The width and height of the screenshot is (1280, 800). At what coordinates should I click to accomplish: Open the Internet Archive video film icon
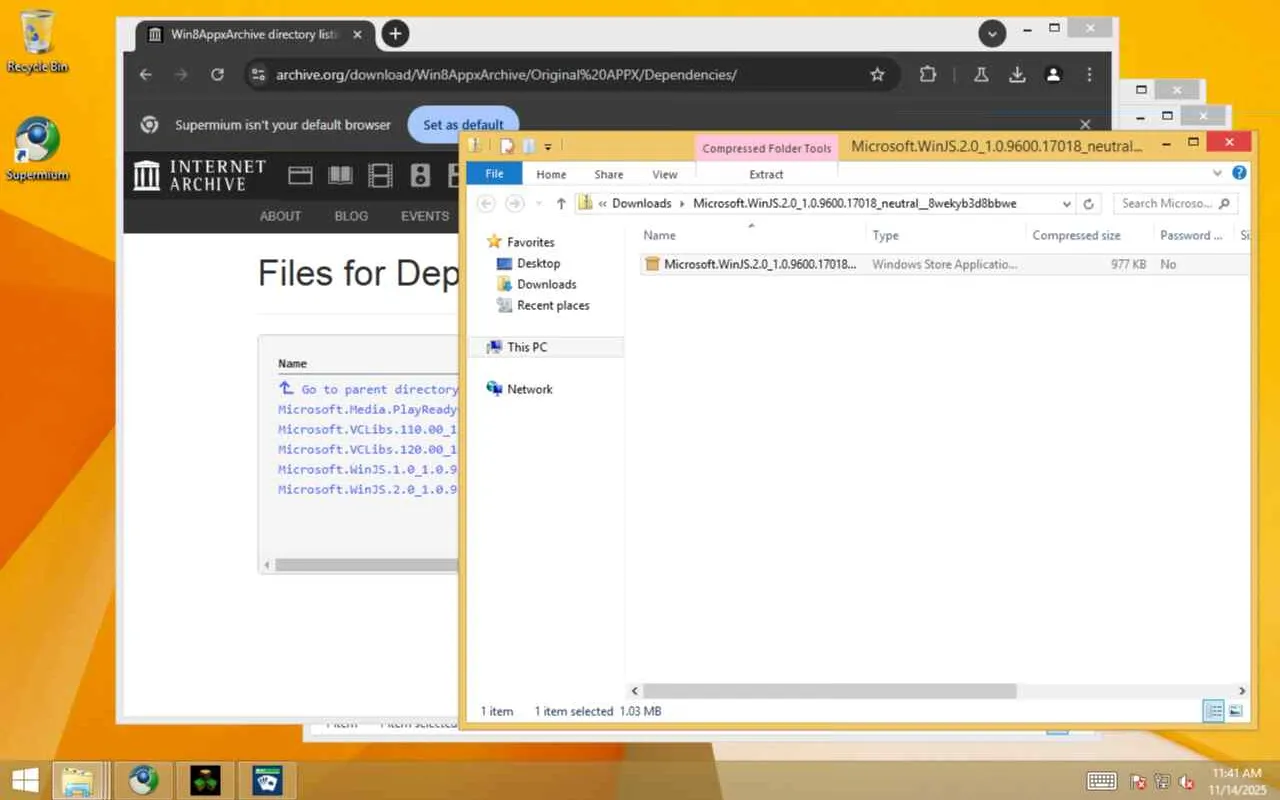(x=380, y=176)
